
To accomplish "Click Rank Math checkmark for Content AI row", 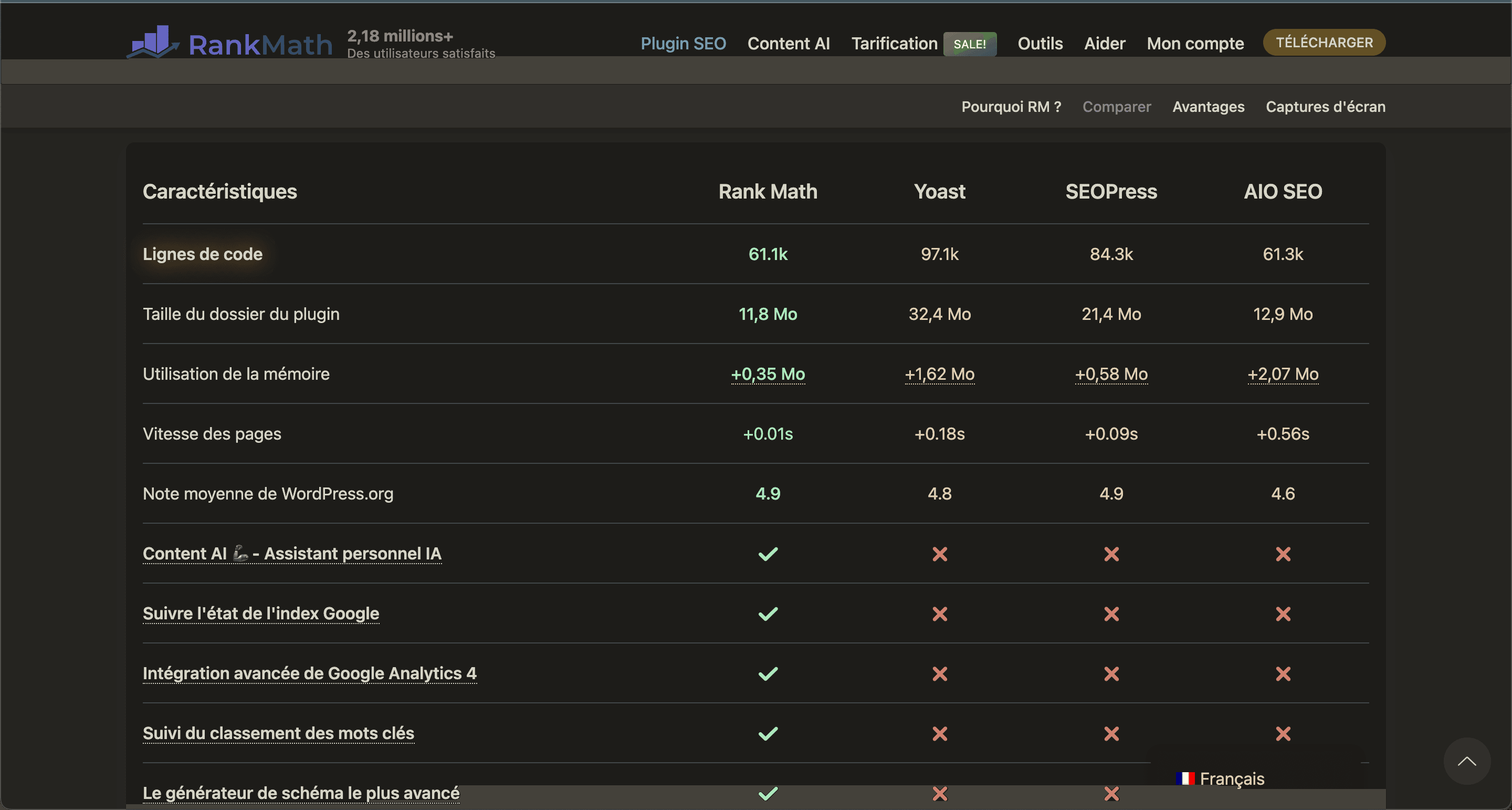I will coord(768,554).
